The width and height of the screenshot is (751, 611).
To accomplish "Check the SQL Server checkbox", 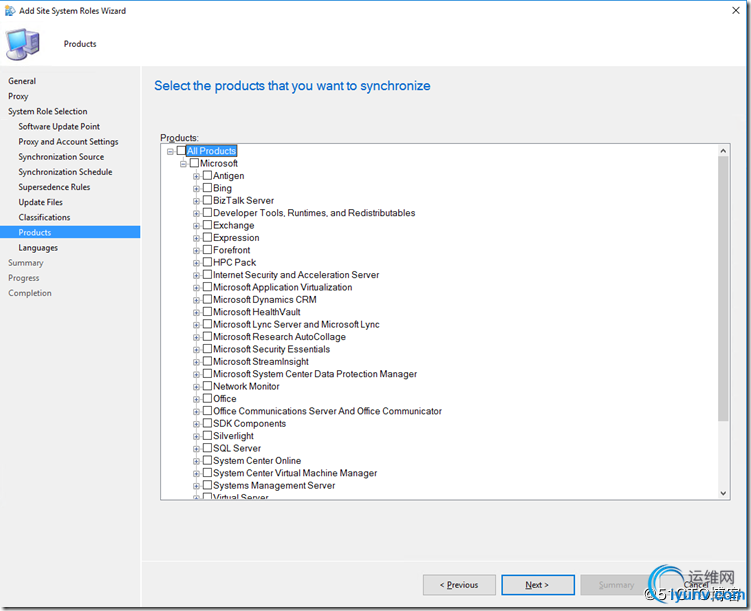I will [x=207, y=448].
